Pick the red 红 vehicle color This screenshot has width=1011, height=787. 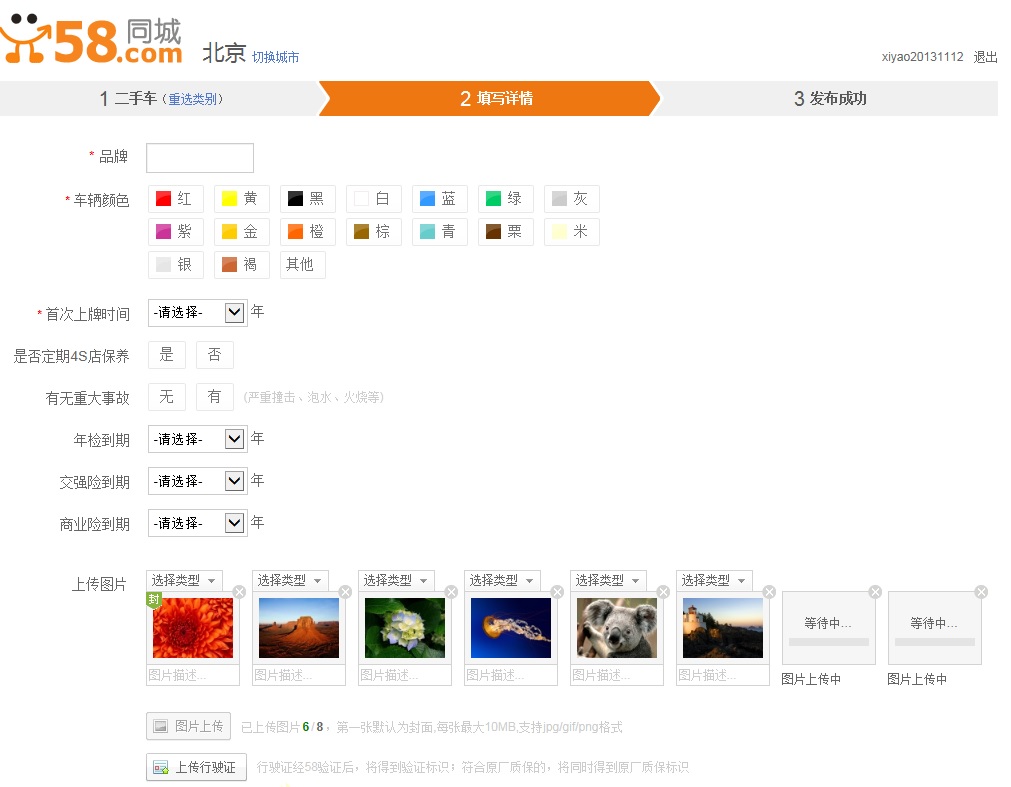[x=175, y=199]
